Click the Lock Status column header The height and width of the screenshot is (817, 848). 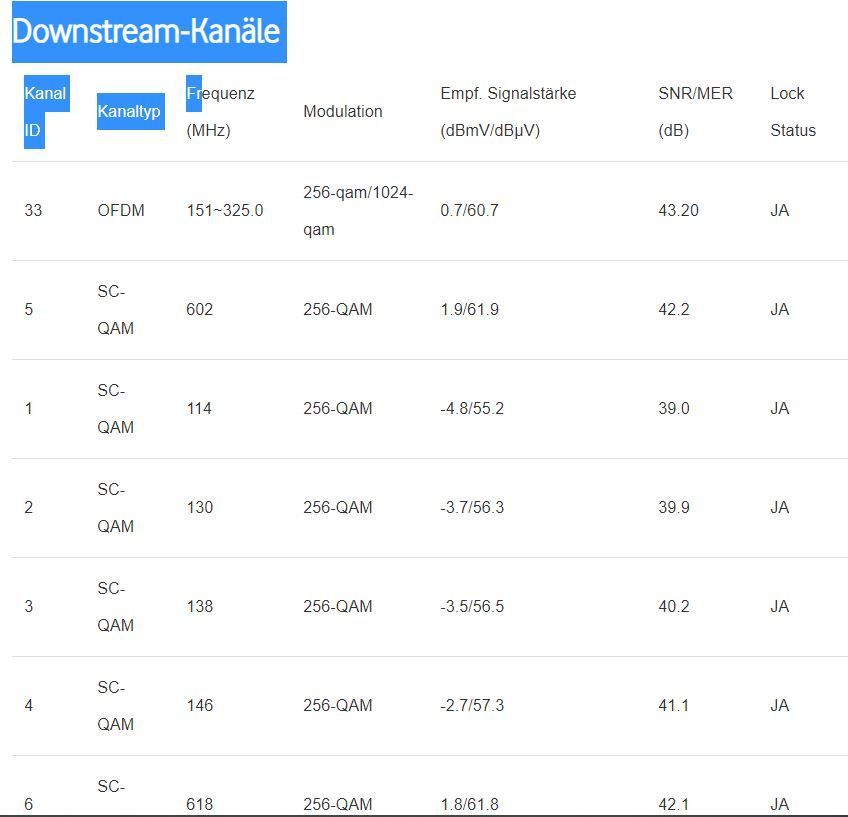793,112
